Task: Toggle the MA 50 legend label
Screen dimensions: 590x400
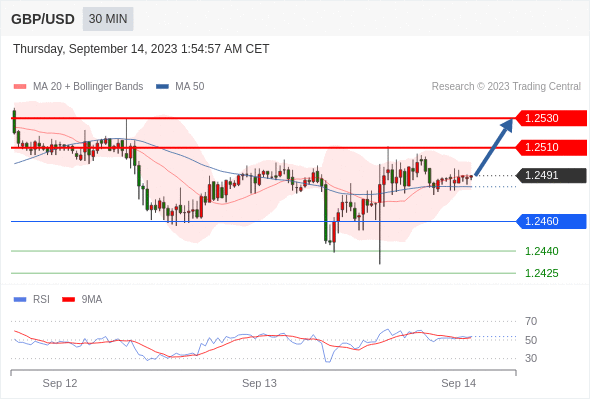Action: (x=190, y=87)
